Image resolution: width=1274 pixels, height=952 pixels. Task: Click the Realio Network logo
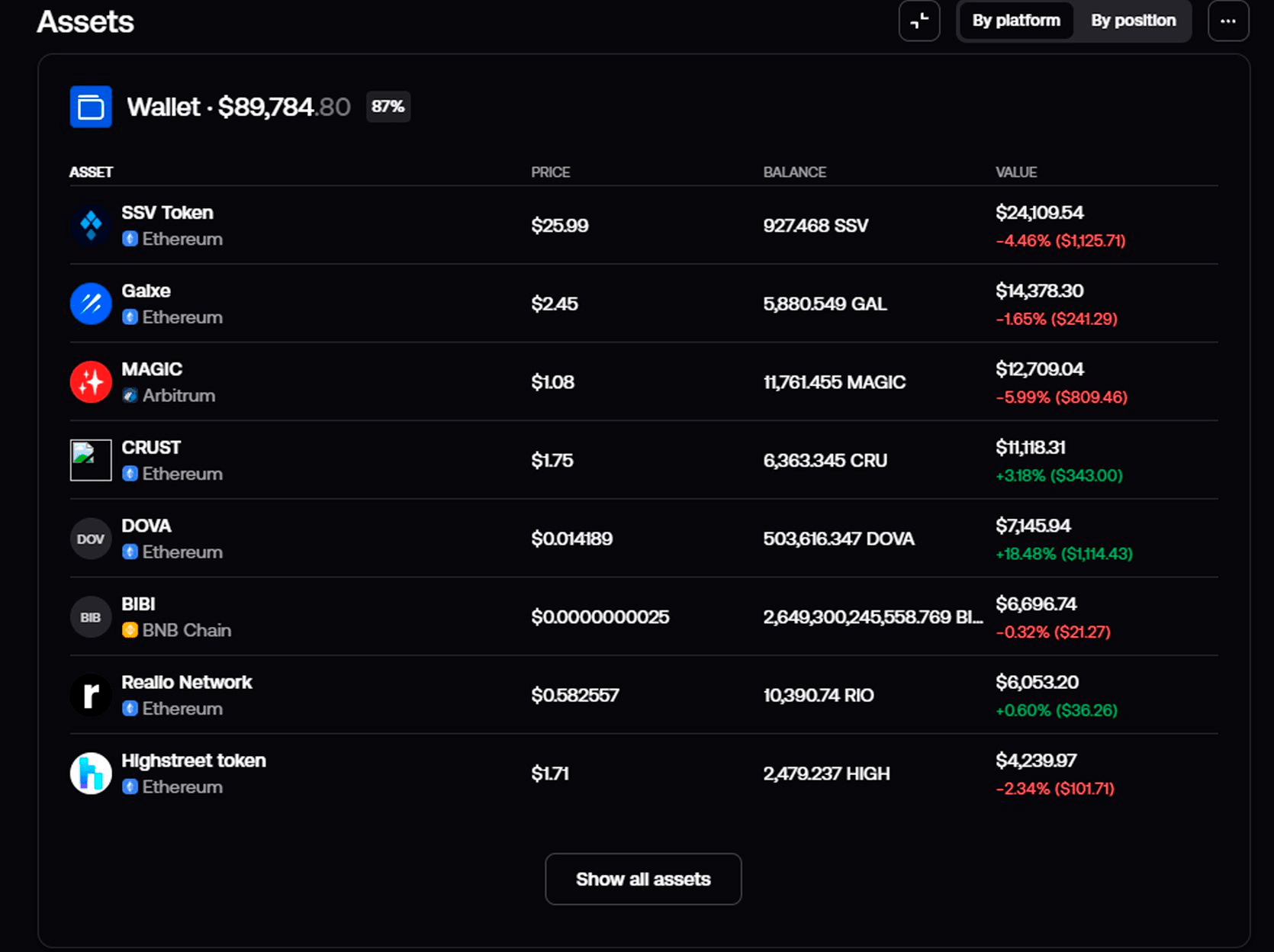[x=91, y=695]
